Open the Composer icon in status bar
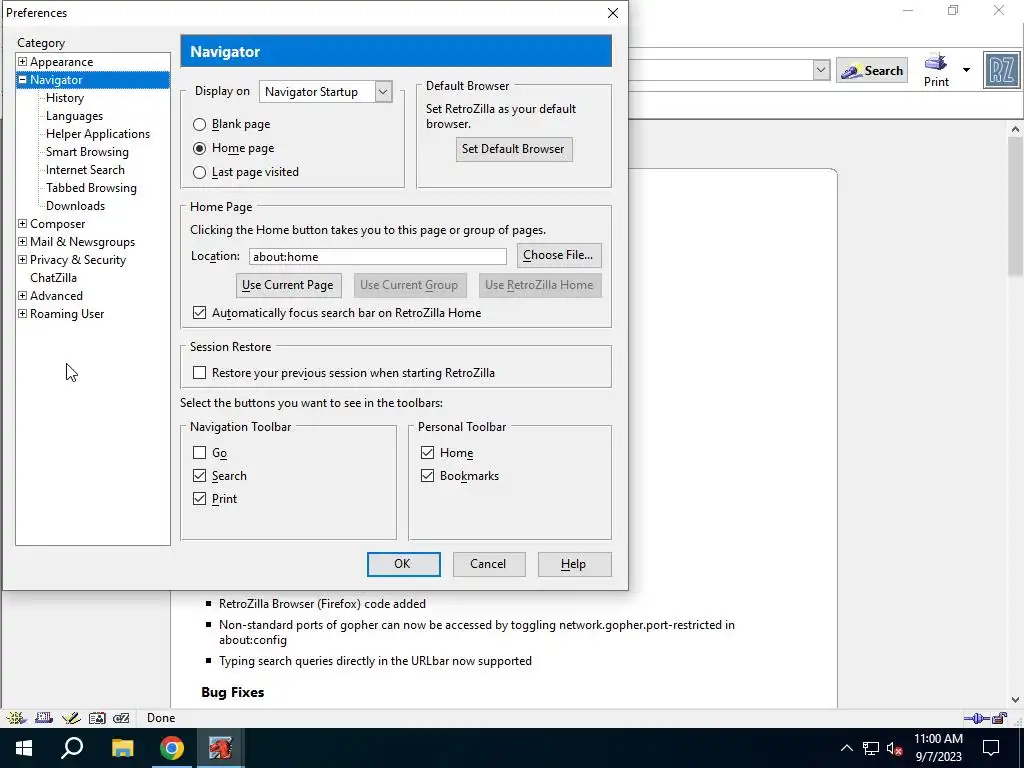The width and height of the screenshot is (1024, 768). click(71, 718)
